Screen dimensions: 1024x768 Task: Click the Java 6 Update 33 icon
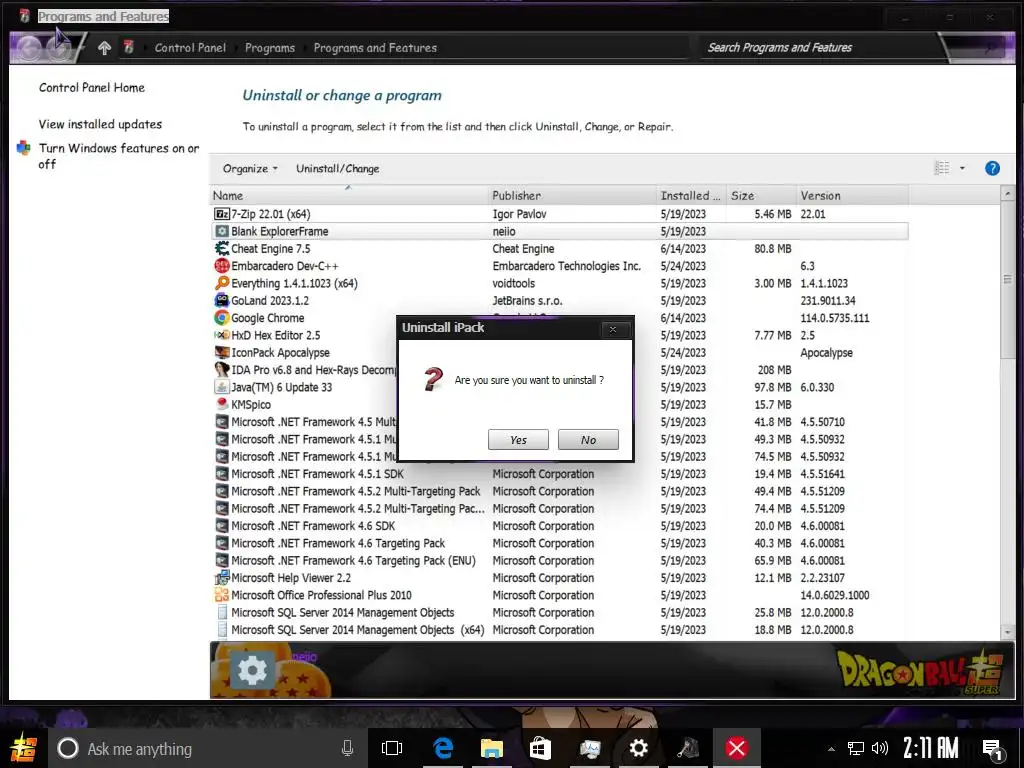coord(222,387)
